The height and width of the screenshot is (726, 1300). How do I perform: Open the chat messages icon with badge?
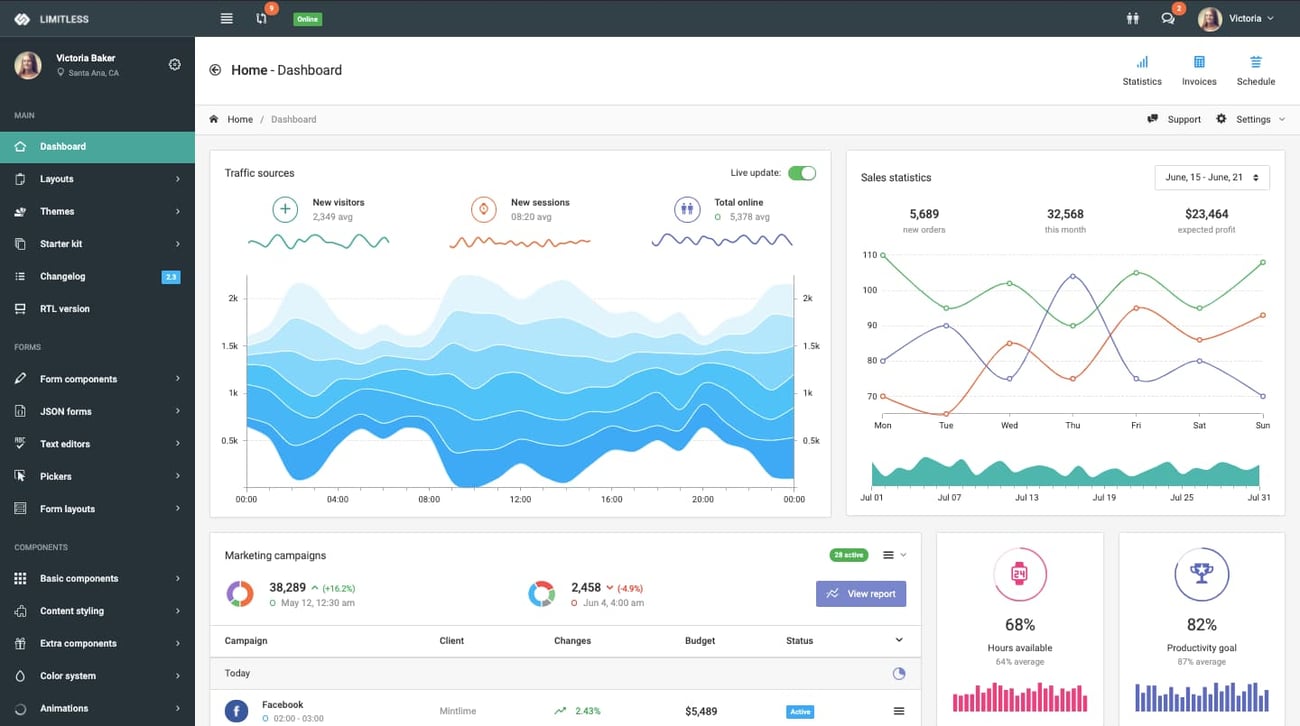coord(1169,18)
